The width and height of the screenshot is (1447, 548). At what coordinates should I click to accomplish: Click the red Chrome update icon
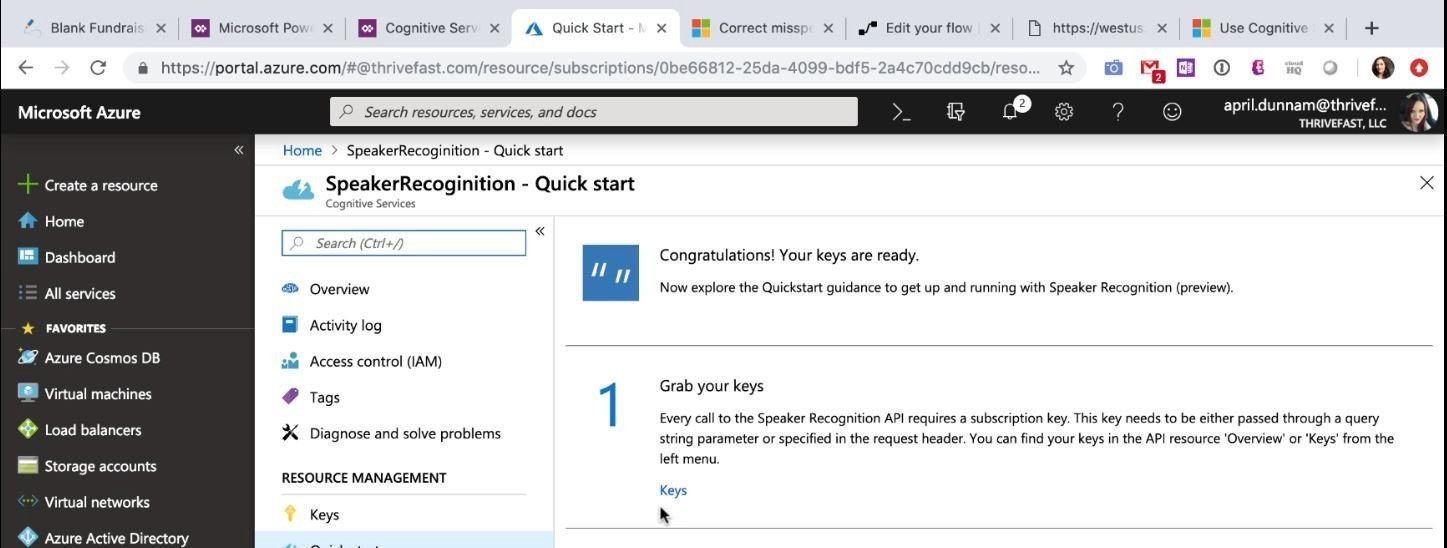click(1419, 68)
